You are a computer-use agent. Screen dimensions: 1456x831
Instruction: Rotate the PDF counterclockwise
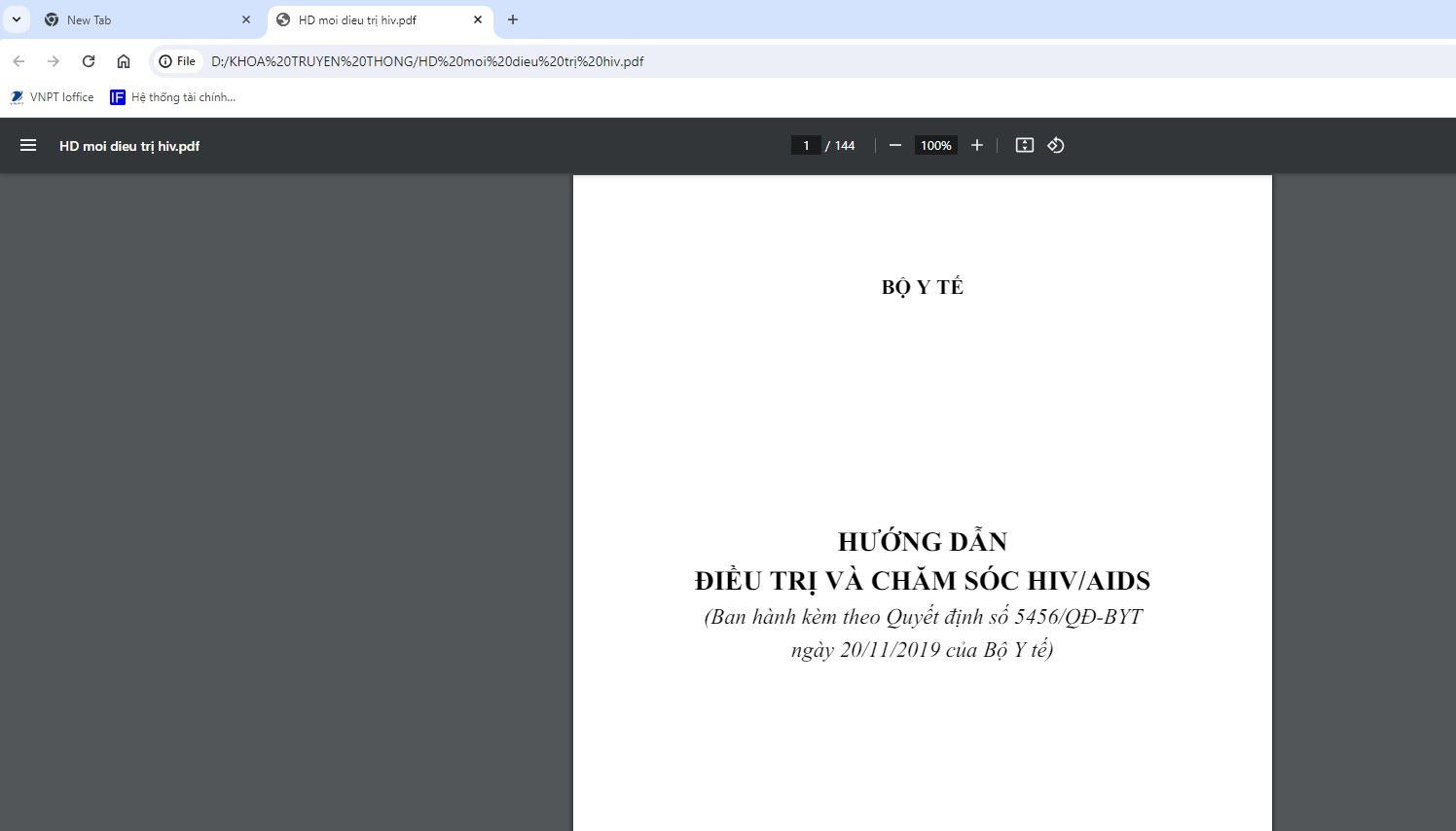tap(1056, 145)
